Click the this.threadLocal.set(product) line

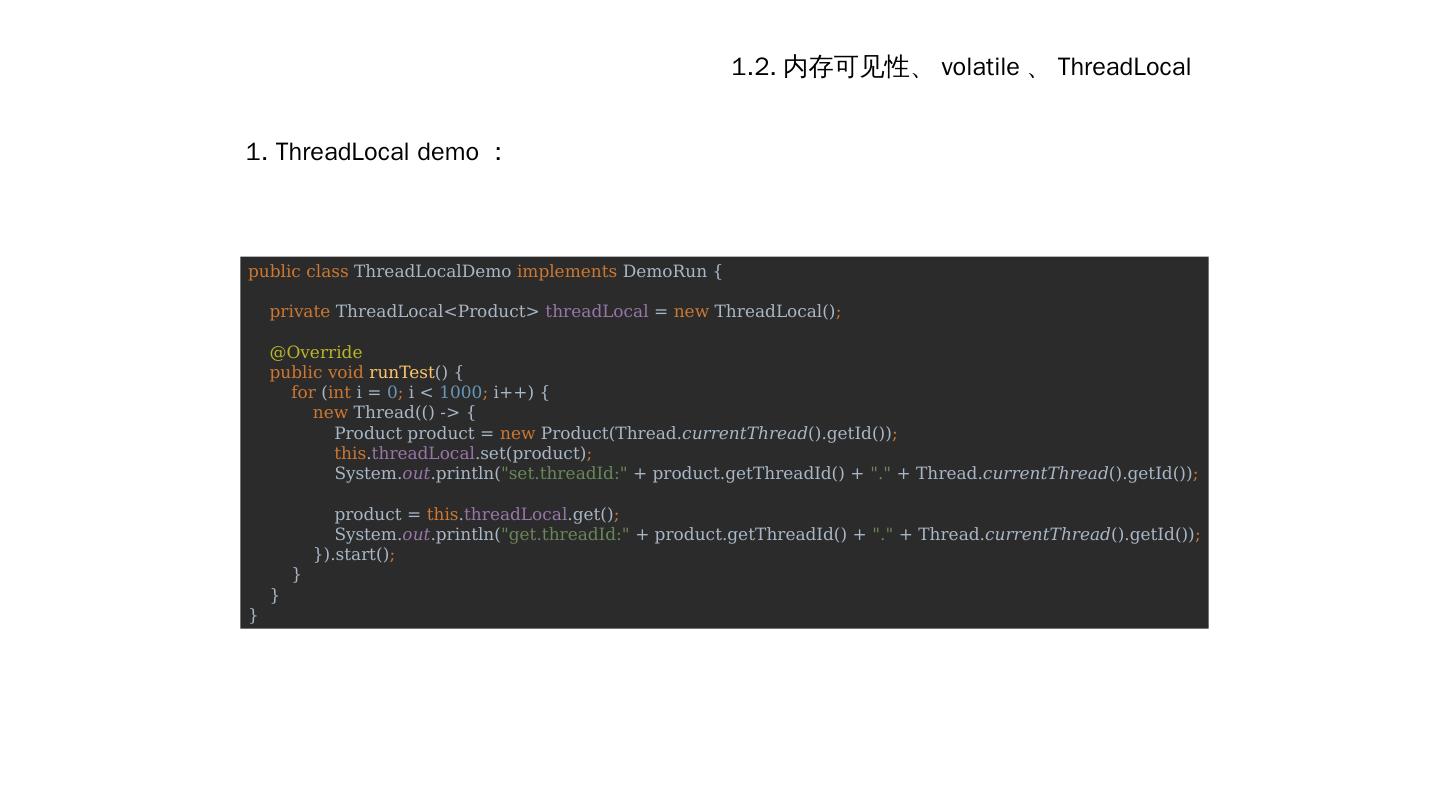(462, 454)
